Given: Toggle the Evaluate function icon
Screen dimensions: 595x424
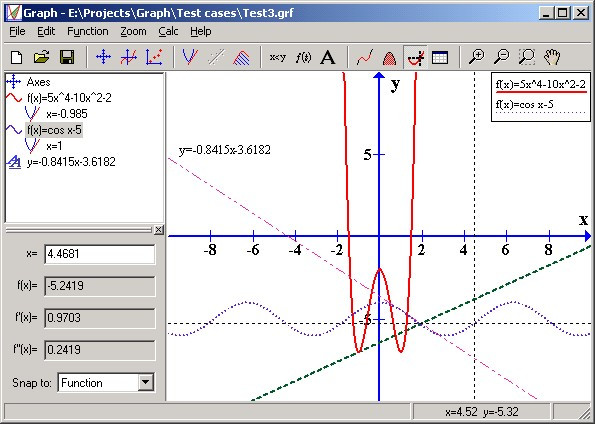Looking at the screenshot, I should 416,58.
